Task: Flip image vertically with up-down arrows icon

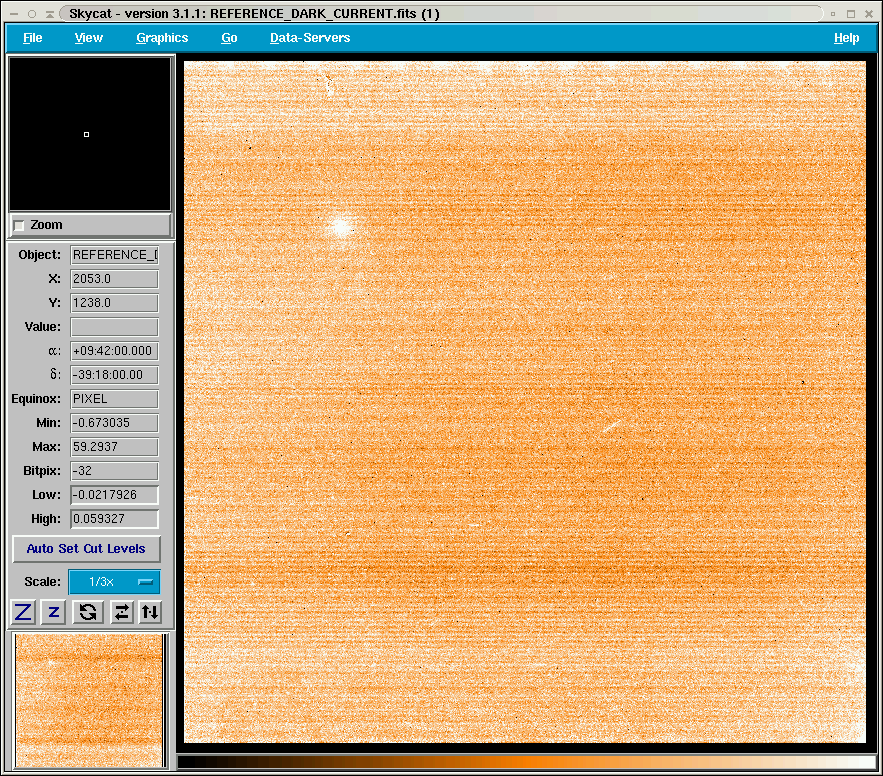Action: click(150, 612)
